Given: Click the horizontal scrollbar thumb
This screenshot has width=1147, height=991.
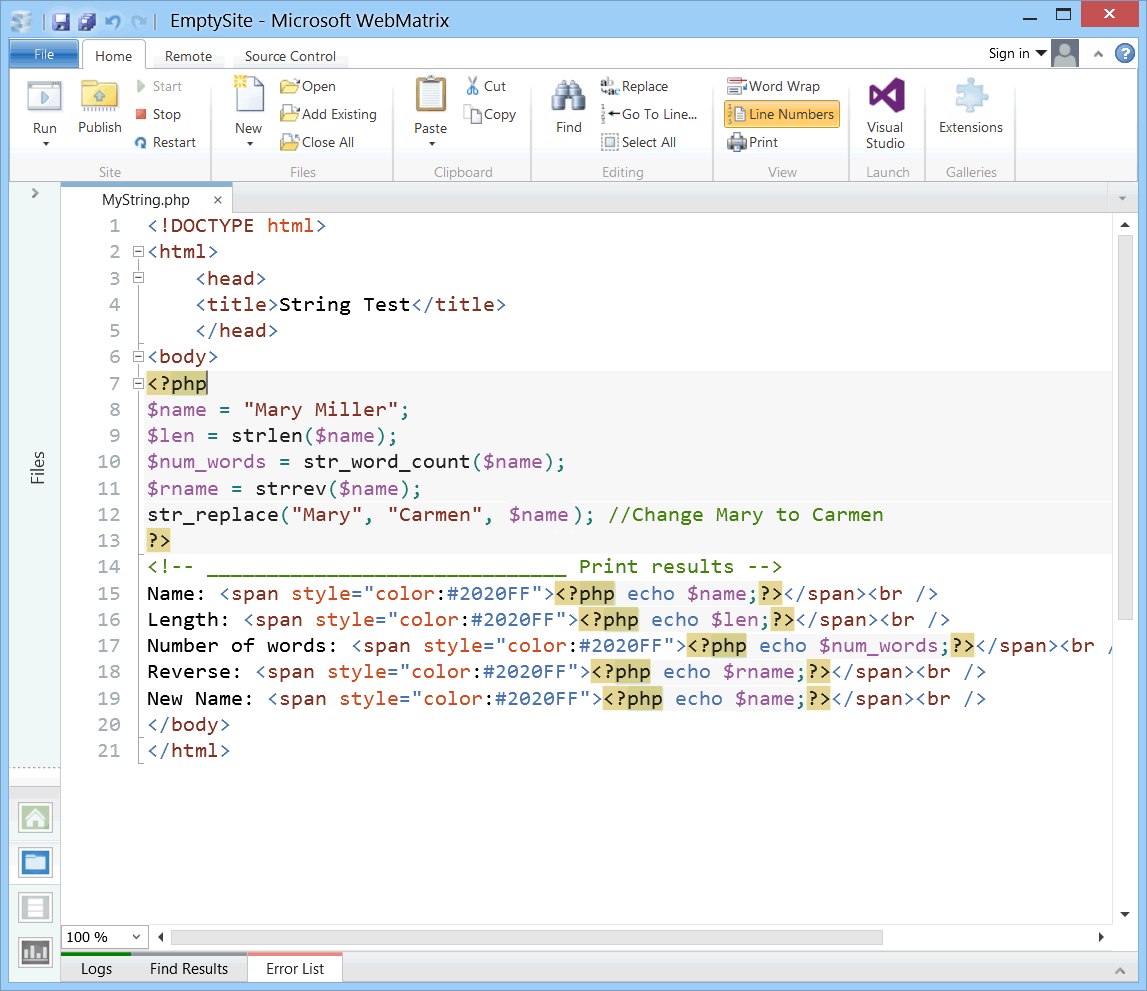Looking at the screenshot, I should click(x=526, y=937).
